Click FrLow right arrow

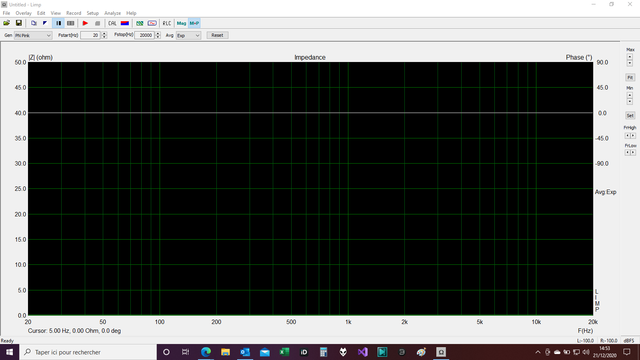pyautogui.click(x=633, y=152)
